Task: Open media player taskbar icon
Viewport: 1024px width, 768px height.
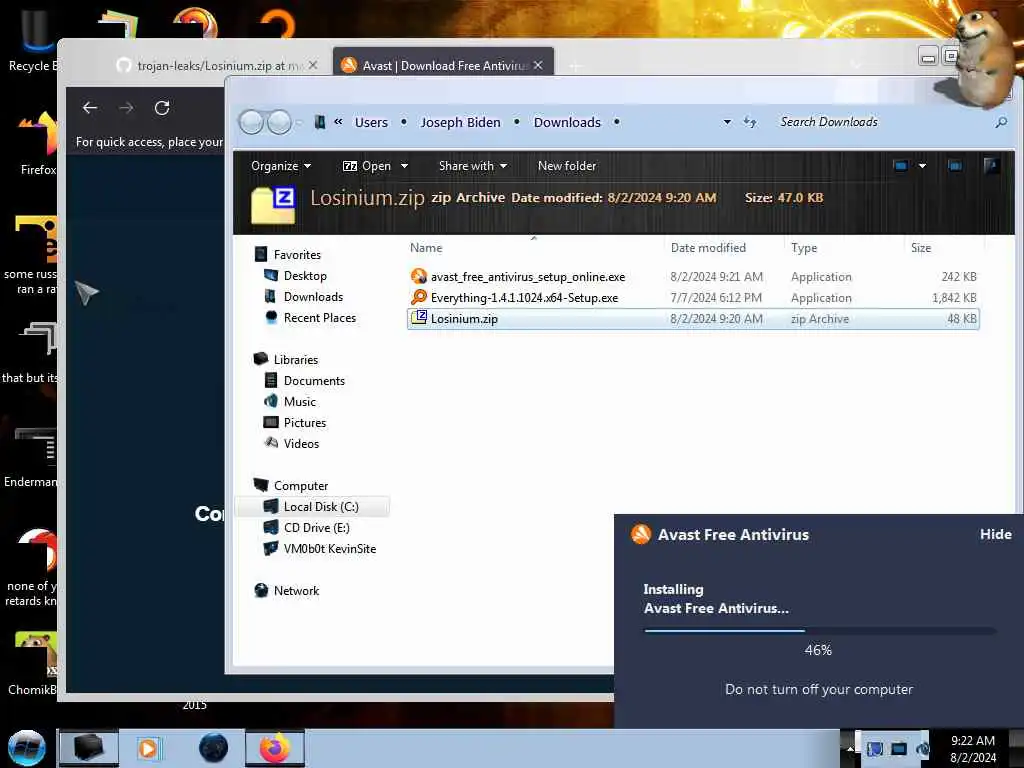Action: pos(148,748)
